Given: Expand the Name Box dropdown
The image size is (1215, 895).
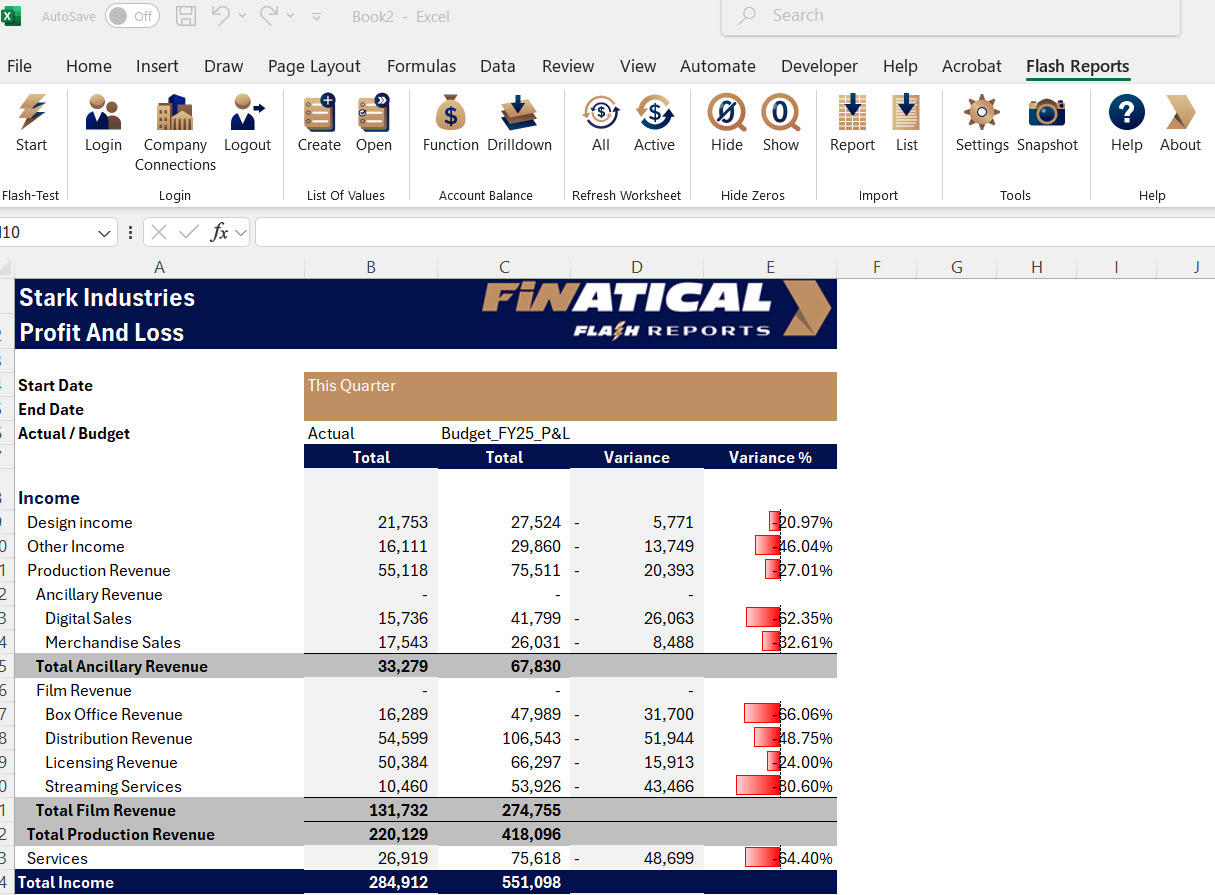Looking at the screenshot, I should click(105, 233).
